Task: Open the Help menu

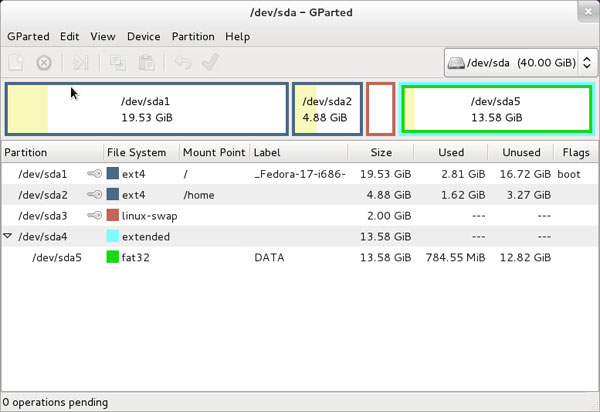Action: [238, 37]
